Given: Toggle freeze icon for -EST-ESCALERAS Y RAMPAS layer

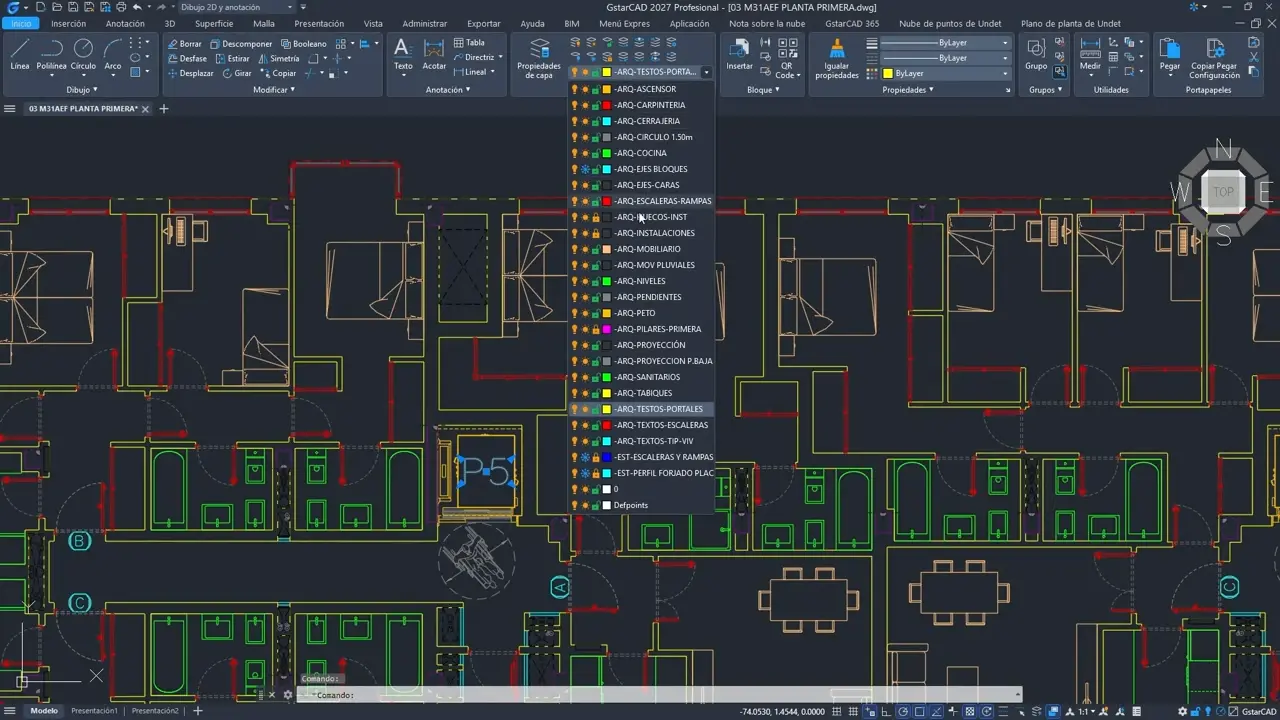Looking at the screenshot, I should tap(585, 457).
